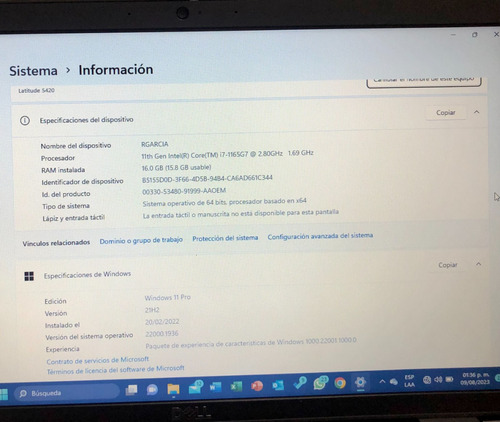Open Contrato de servicios de Microsoft link
The image size is (500, 422).
[x=98, y=360]
